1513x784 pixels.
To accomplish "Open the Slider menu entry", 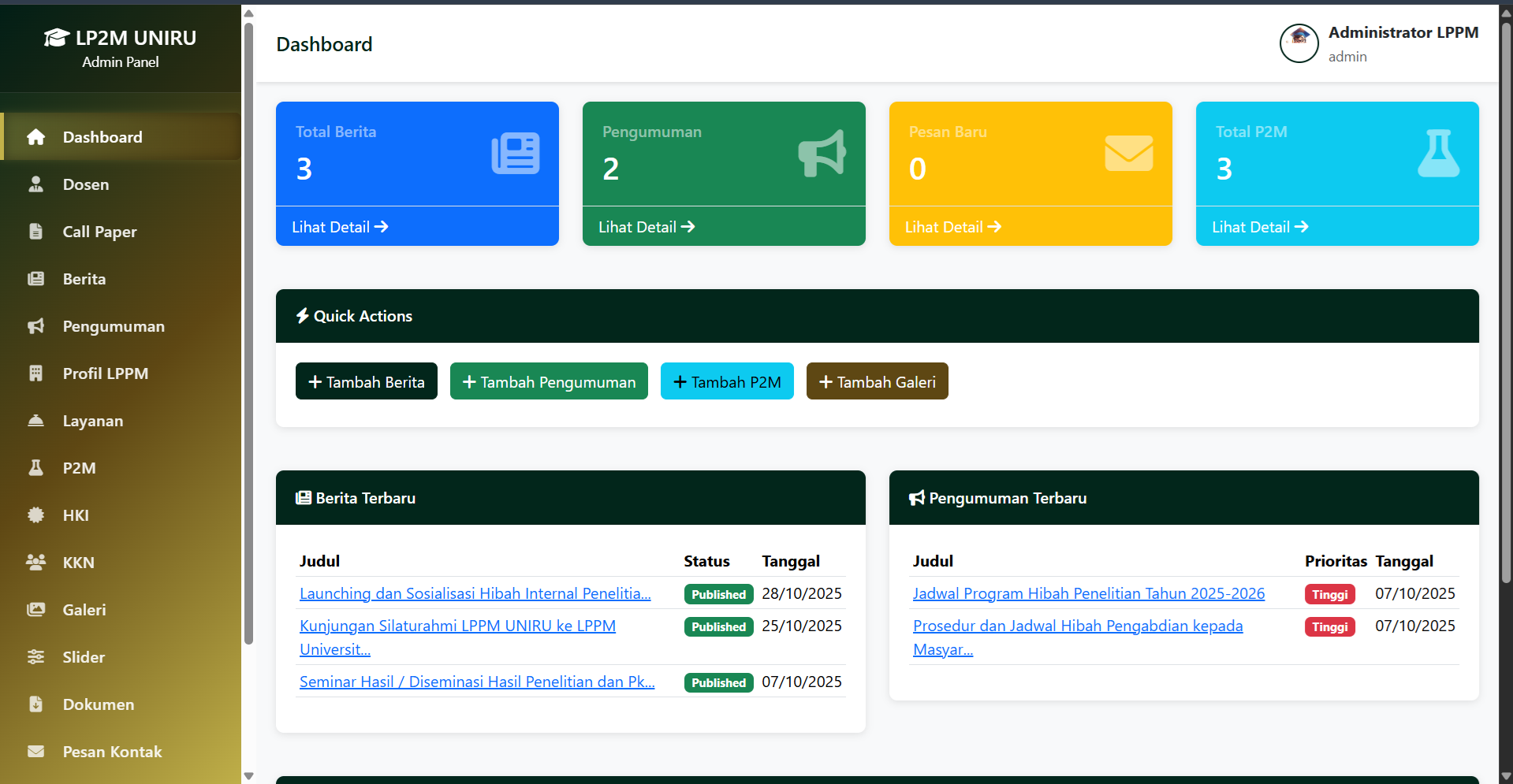I will tap(83, 656).
